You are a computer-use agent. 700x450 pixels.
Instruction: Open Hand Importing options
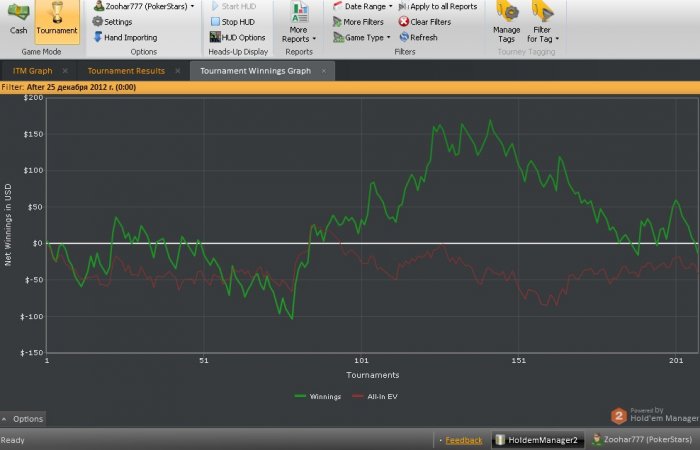[125, 38]
